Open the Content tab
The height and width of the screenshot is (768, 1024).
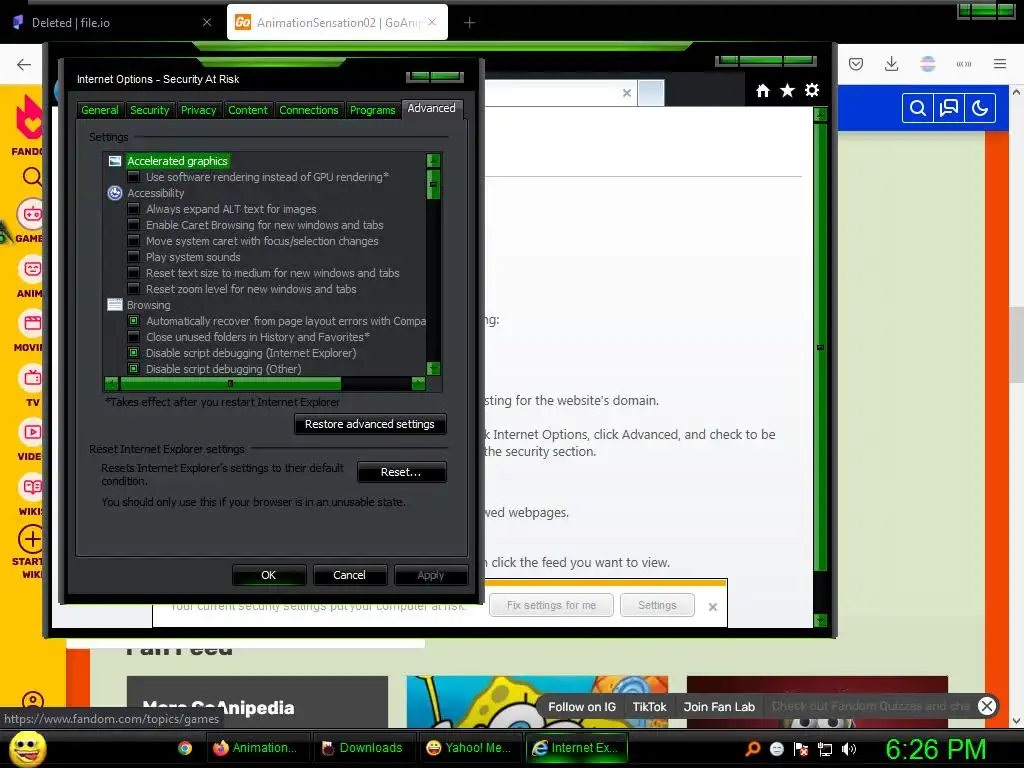(248, 110)
